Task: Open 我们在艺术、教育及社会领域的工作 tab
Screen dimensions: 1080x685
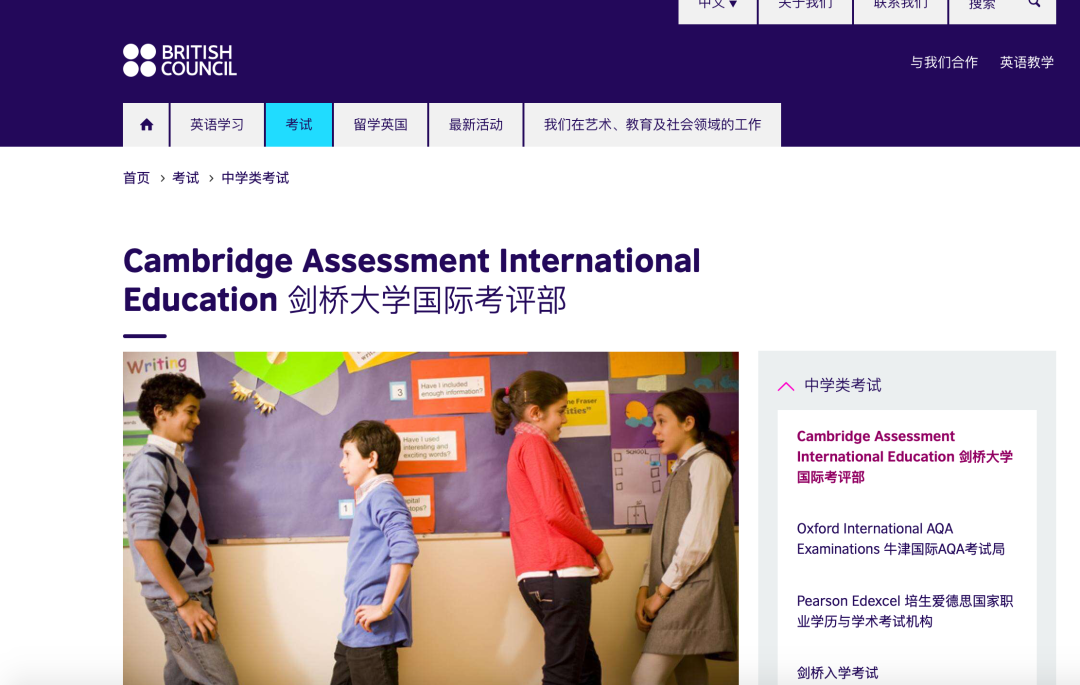Action: 652,125
